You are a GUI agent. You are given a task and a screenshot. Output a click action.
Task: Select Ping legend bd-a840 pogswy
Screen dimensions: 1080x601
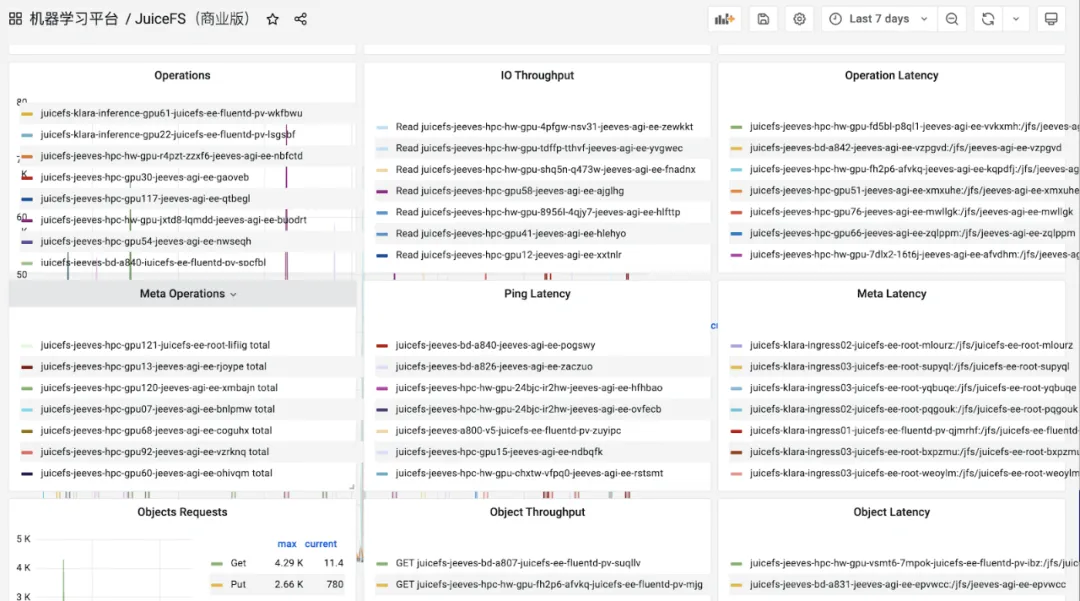point(495,346)
